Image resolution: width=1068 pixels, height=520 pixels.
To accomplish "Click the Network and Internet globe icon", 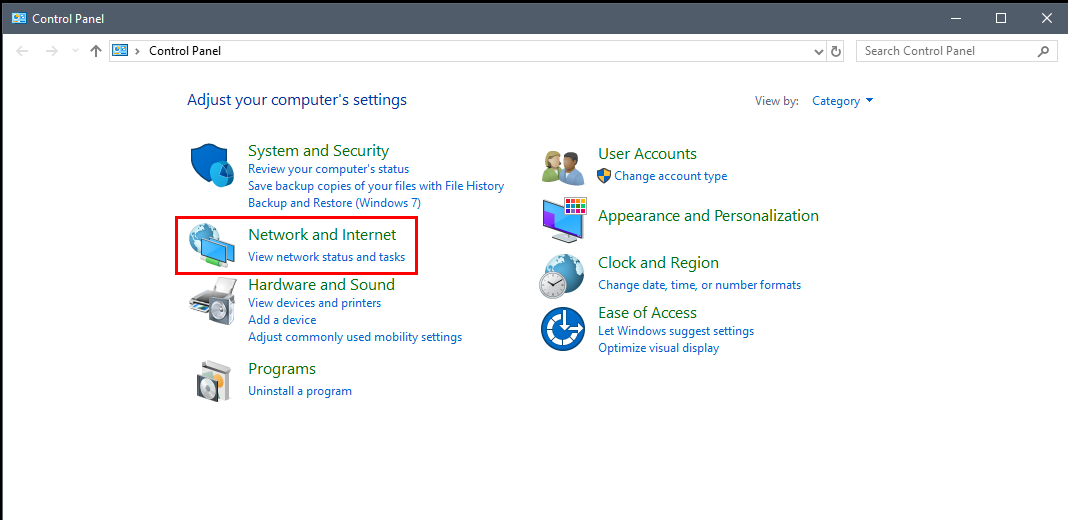I will (x=212, y=245).
